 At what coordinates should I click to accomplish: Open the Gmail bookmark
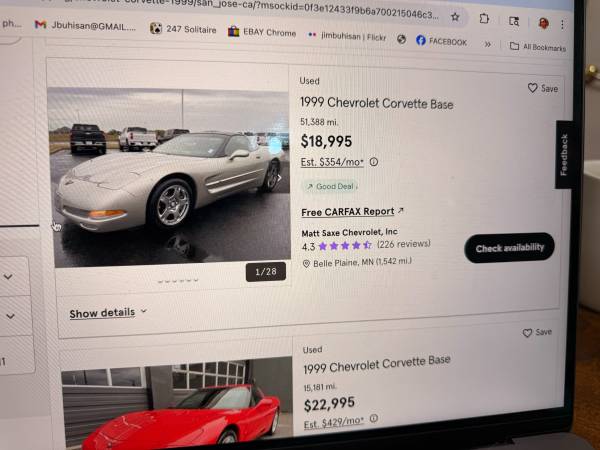pyautogui.click(x=85, y=26)
